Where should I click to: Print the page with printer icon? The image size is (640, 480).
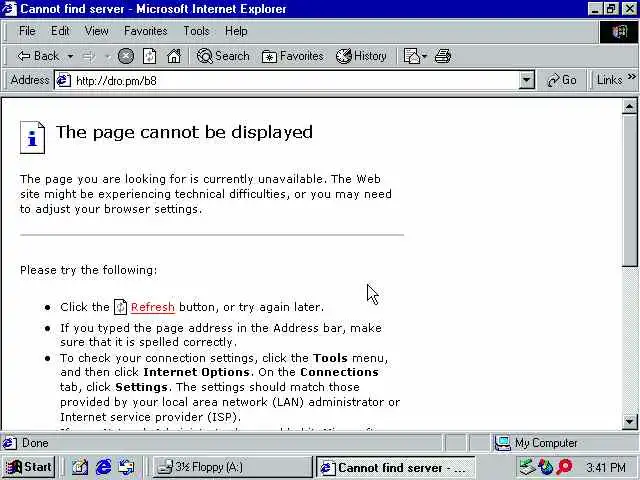[x=443, y=56]
